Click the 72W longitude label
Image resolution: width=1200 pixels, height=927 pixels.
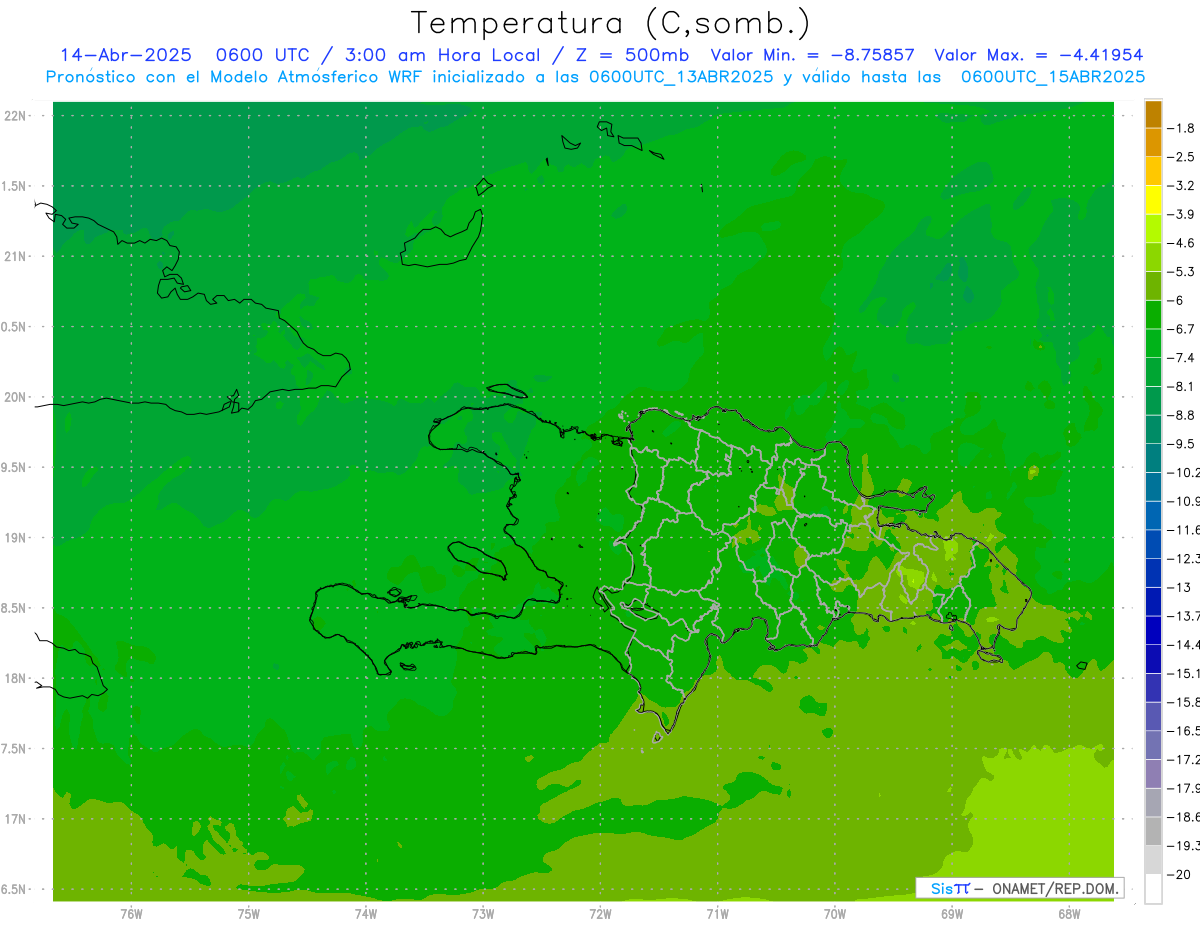pos(600,914)
